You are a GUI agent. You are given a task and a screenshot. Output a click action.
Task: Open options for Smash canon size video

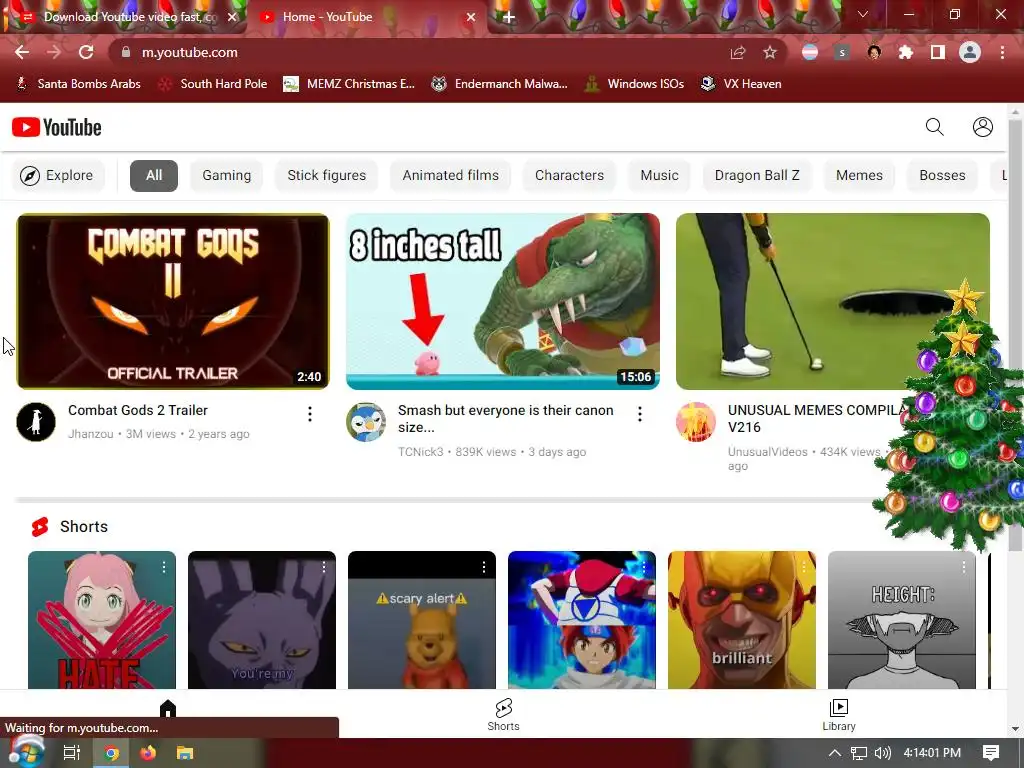pos(639,414)
